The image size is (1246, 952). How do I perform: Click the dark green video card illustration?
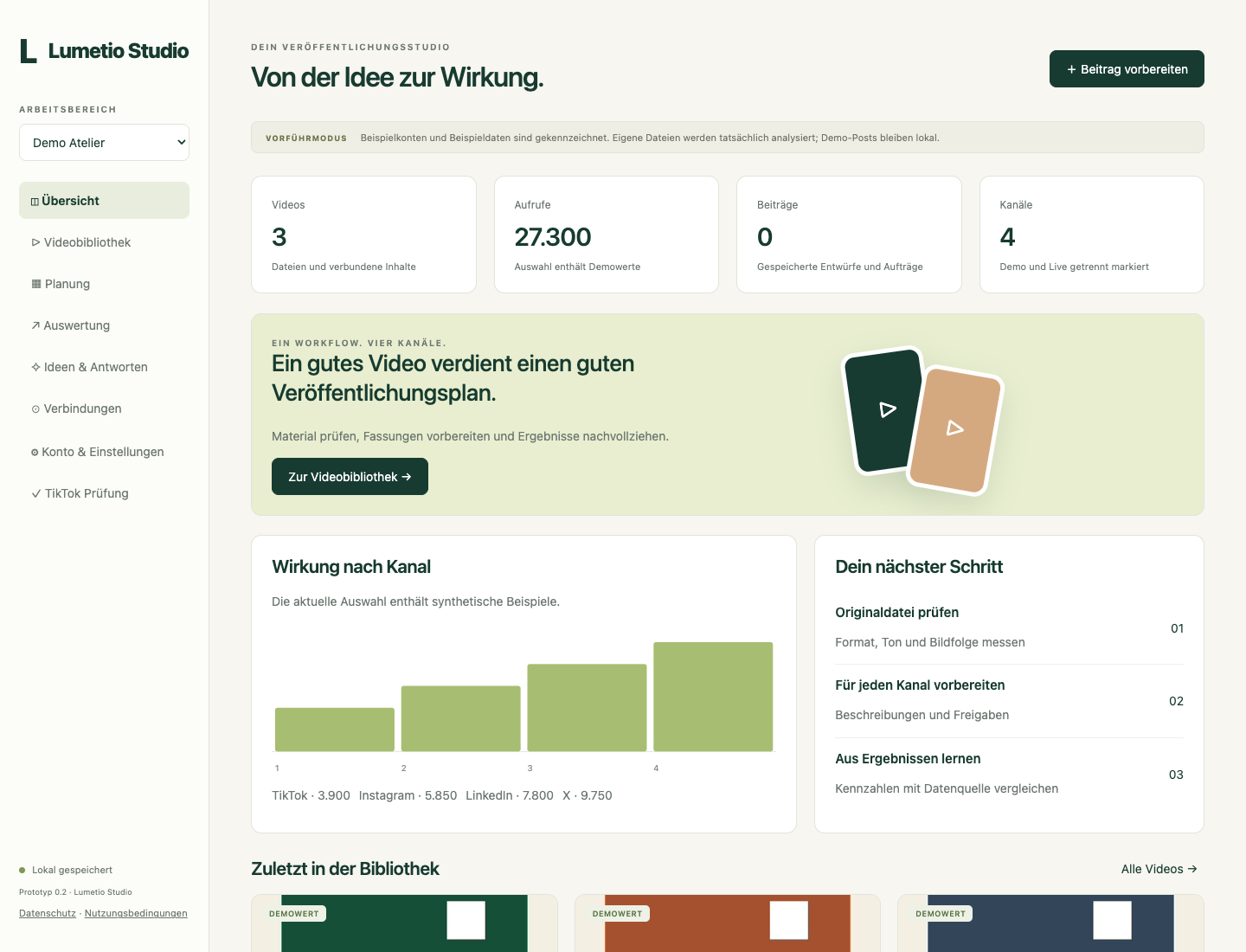(x=881, y=411)
